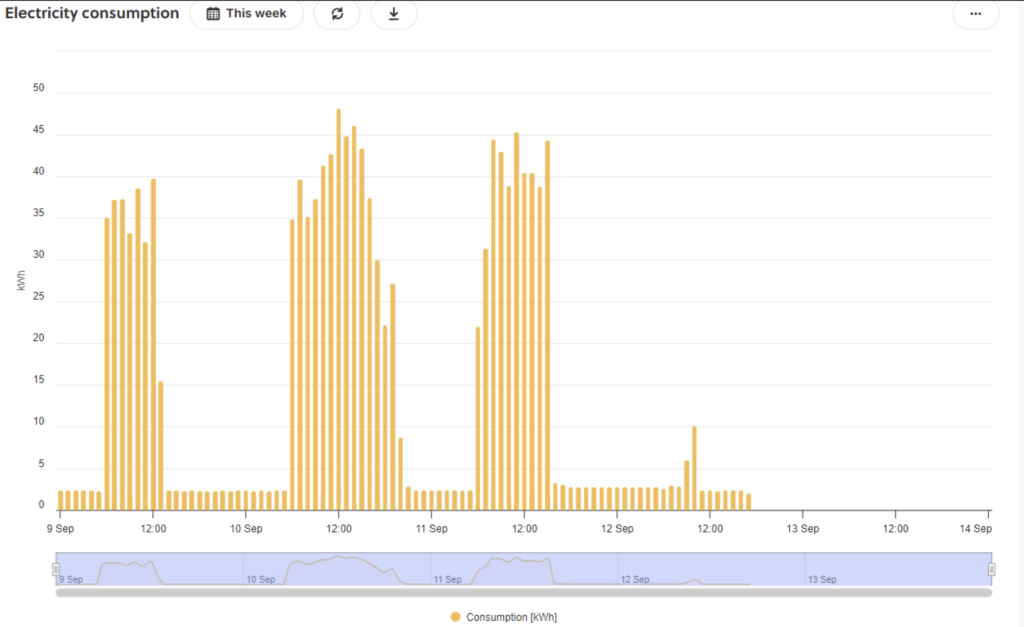This screenshot has width=1024, height=627.
Task: Click the 50 value on the y-axis
Action: click(39, 88)
